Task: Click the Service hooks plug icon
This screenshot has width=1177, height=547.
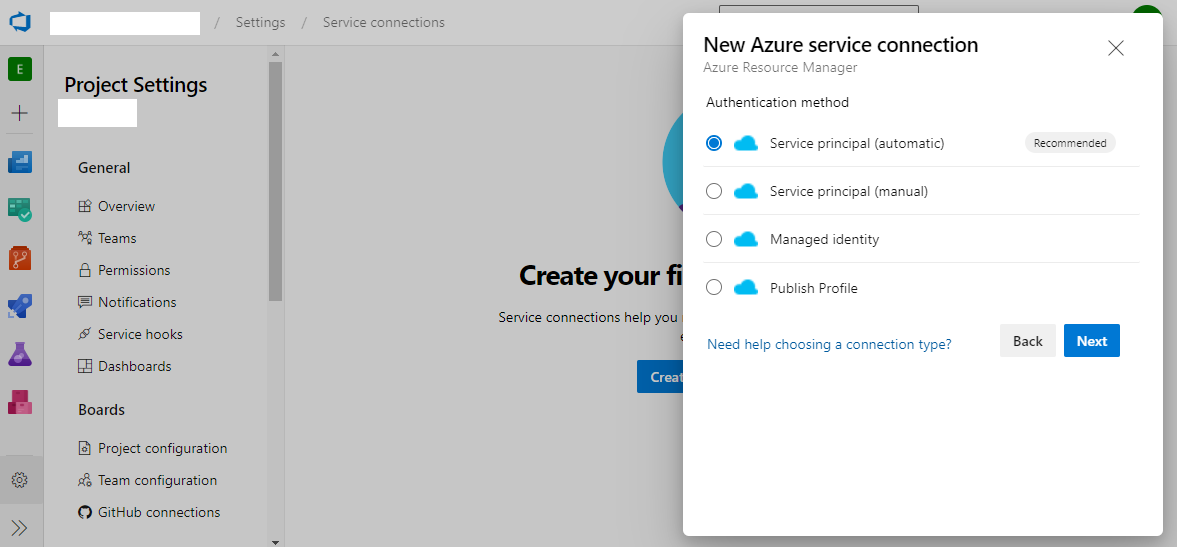Action: click(85, 334)
